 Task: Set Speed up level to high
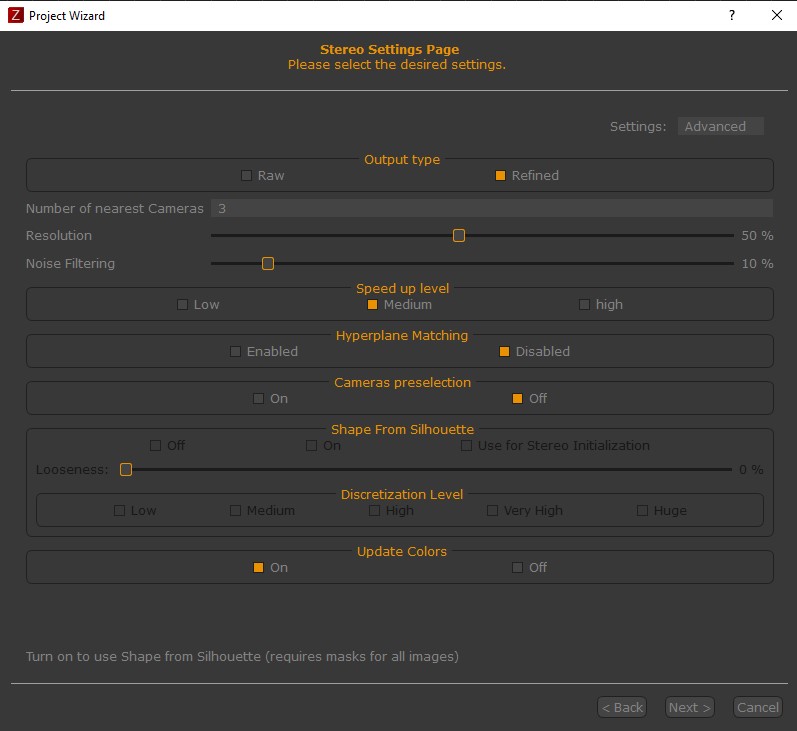click(x=585, y=305)
